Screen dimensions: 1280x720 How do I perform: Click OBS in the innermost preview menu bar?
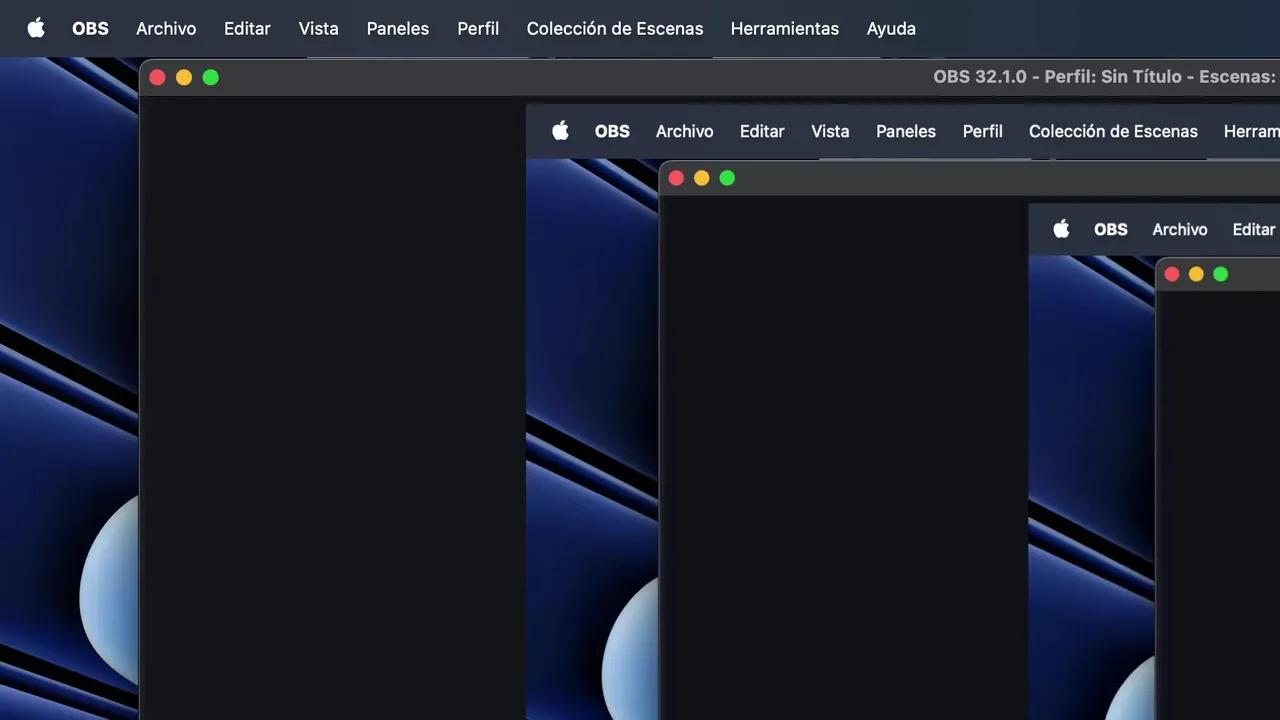(x=1111, y=229)
